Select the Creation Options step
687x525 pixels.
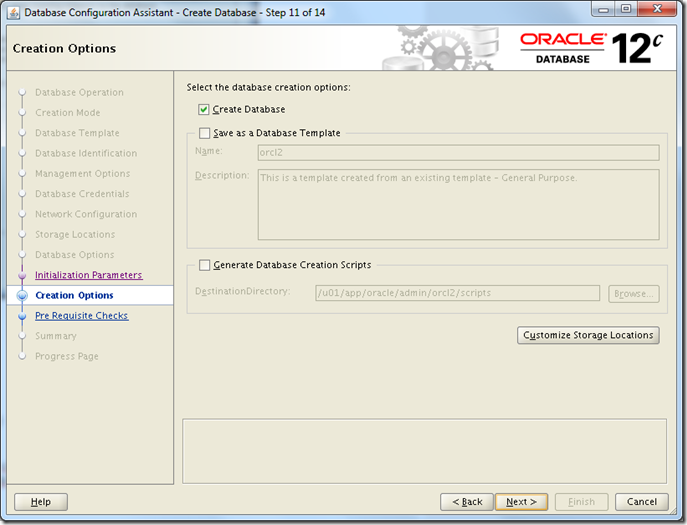(74, 295)
